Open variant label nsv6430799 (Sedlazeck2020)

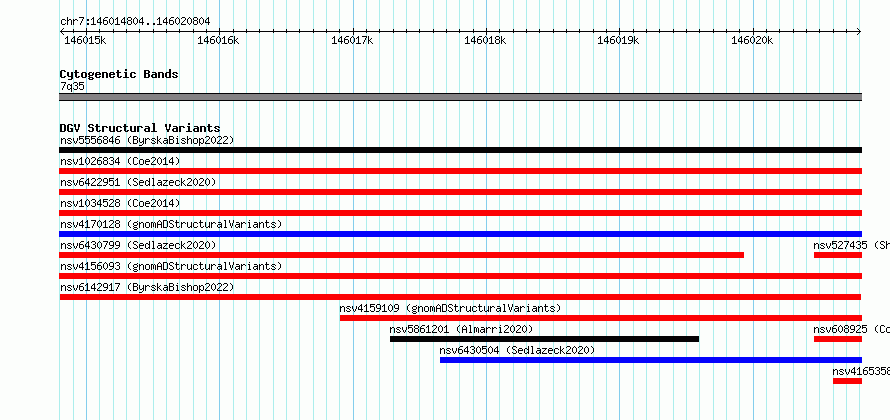tap(138, 245)
